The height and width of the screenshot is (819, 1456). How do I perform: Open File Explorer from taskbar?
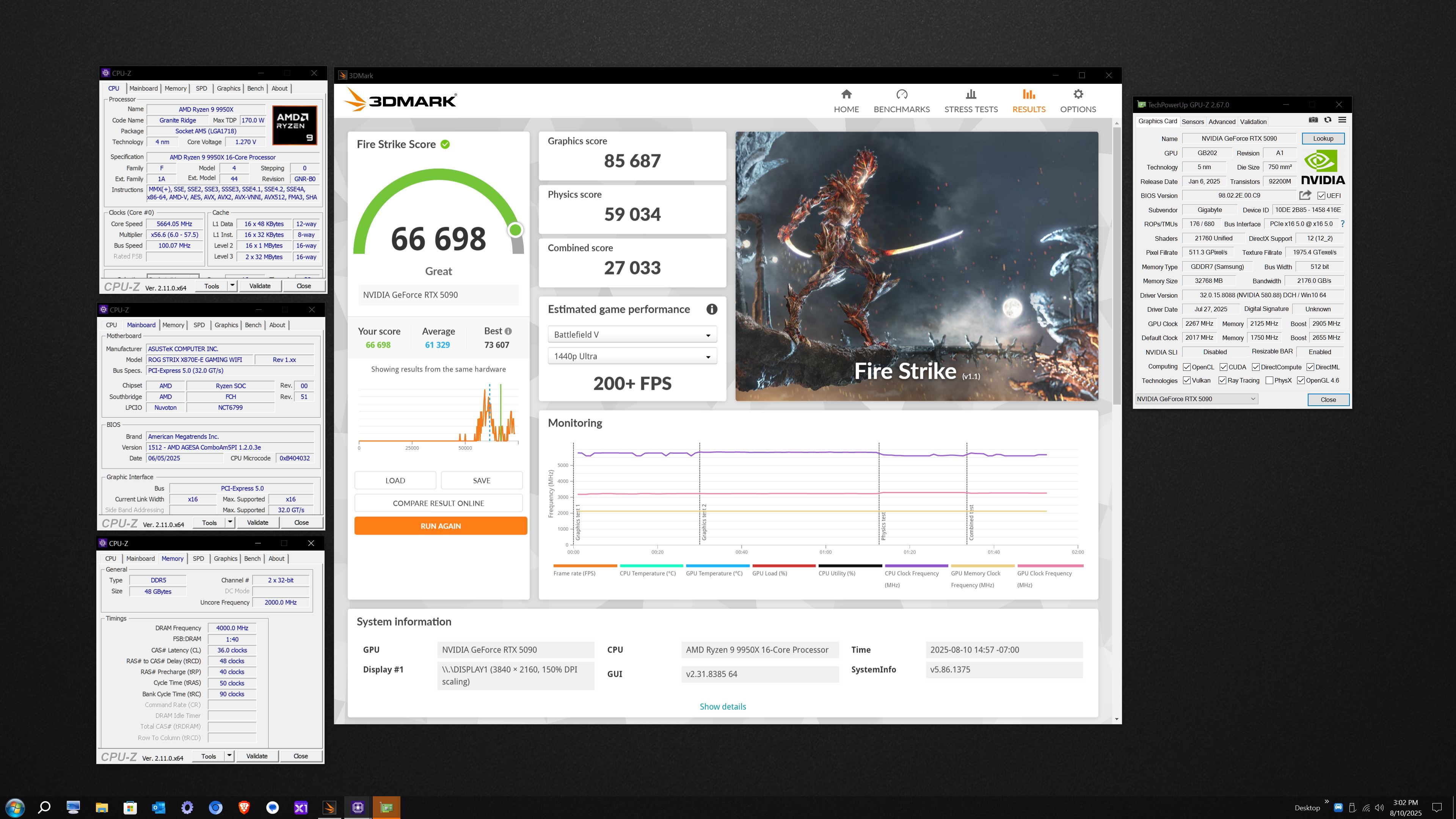(x=102, y=808)
